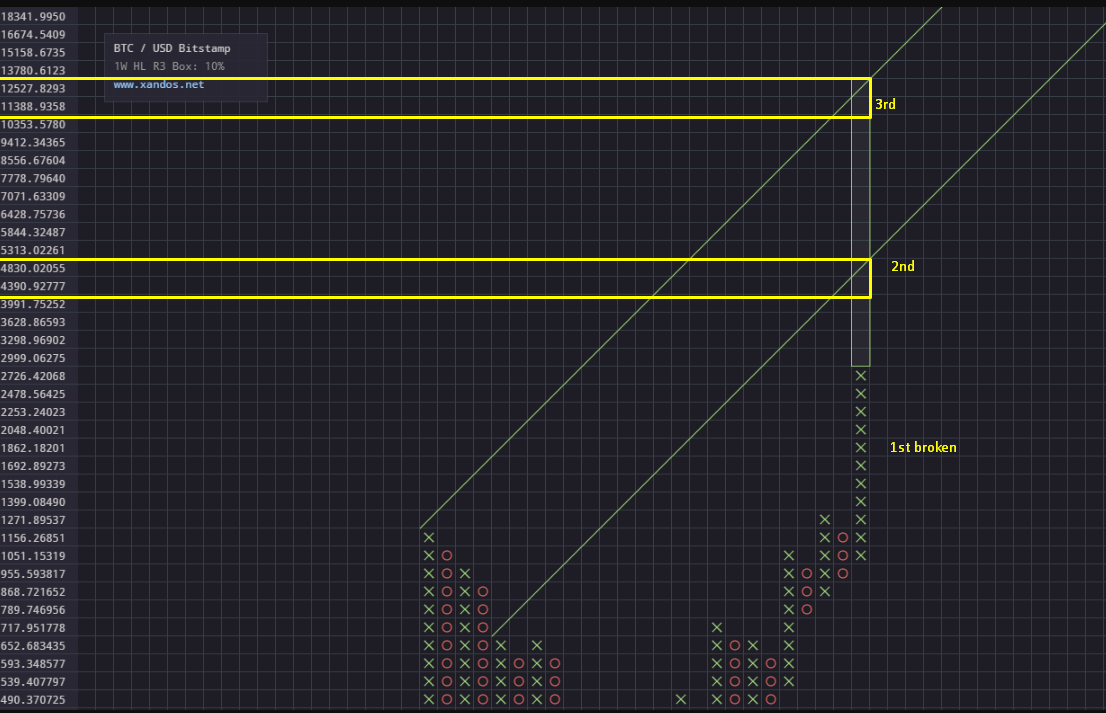Click the 12527.8293 price label
The image size is (1106, 713).
(x=33, y=88)
